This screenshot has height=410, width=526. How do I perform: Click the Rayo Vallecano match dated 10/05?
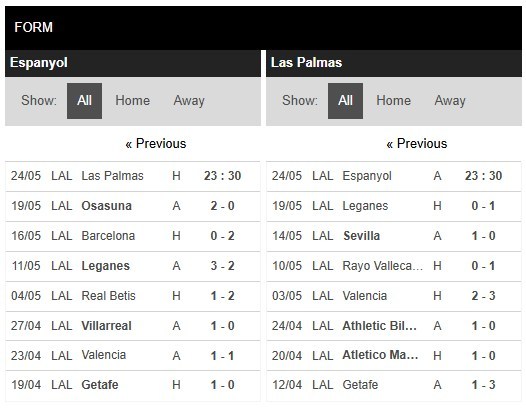pos(394,266)
